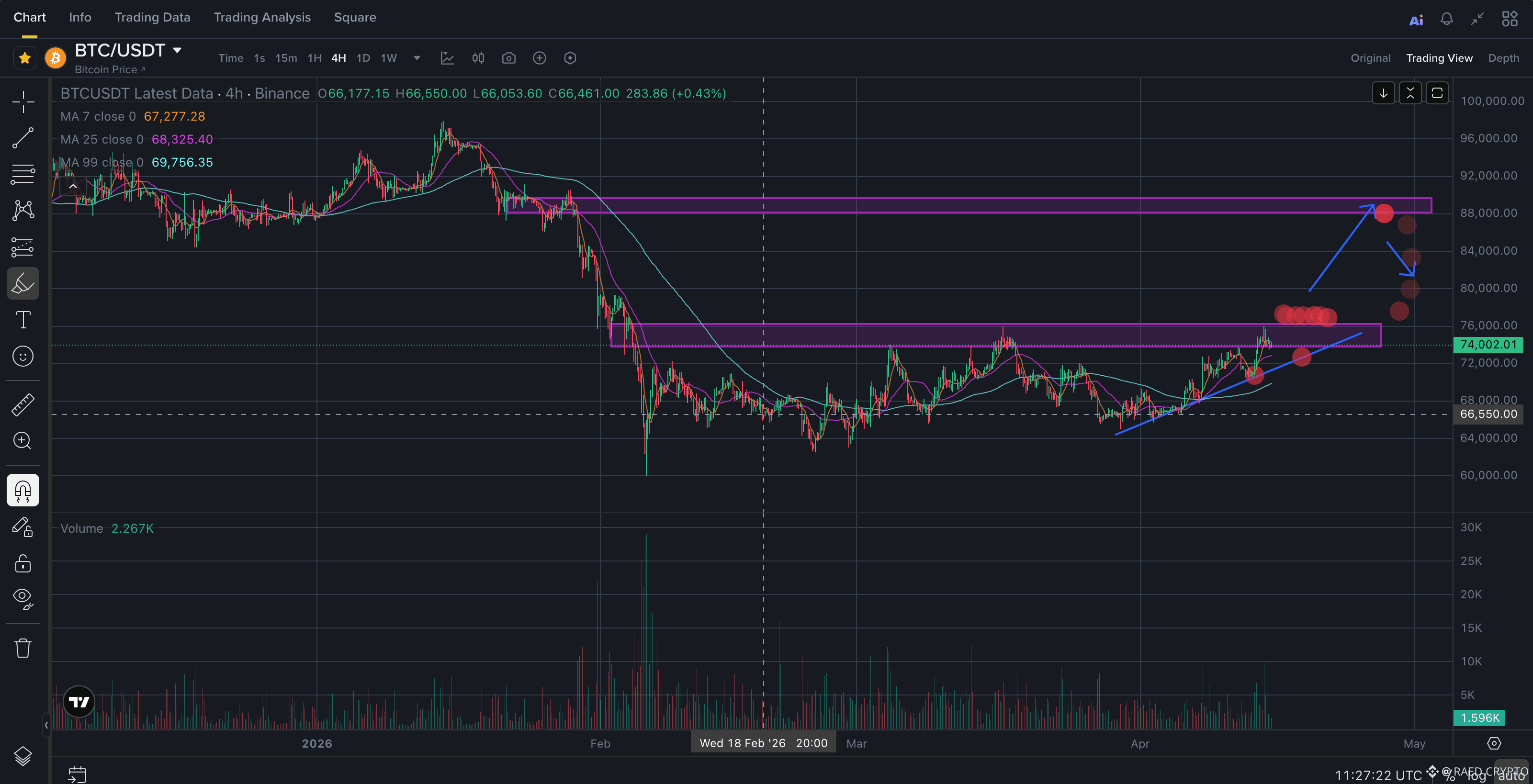Image resolution: width=1533 pixels, height=784 pixels.
Task: Click the collapse fullscreen arrows icon
Action: pos(1477,19)
